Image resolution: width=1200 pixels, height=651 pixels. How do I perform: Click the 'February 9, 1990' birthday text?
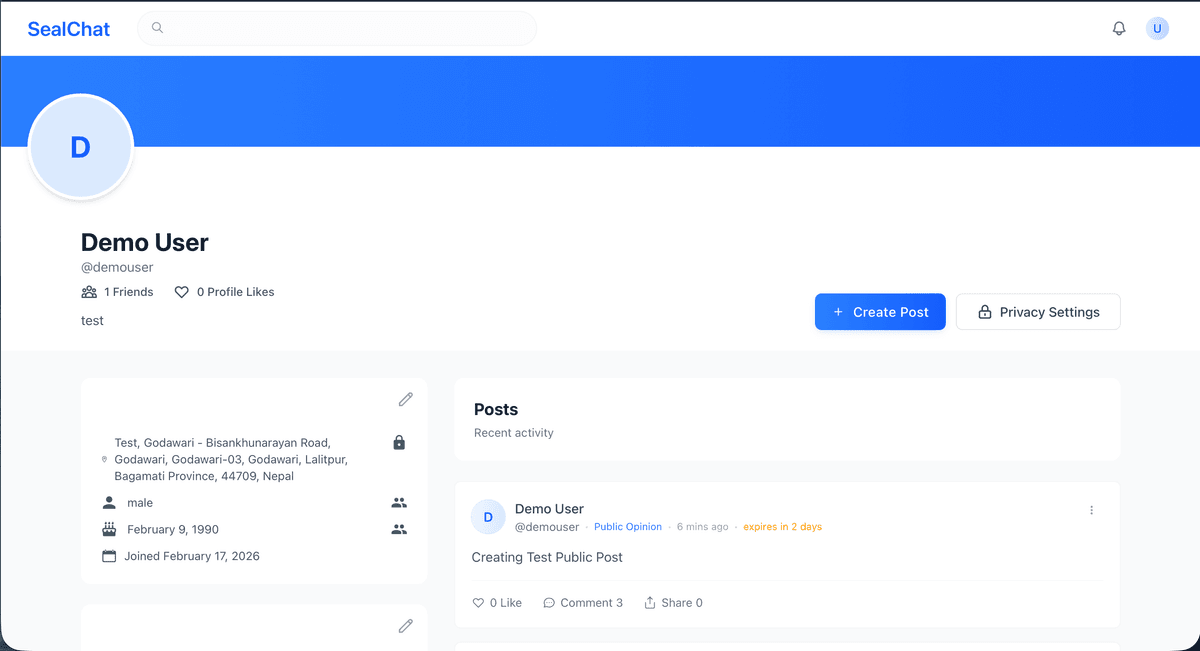click(x=173, y=529)
